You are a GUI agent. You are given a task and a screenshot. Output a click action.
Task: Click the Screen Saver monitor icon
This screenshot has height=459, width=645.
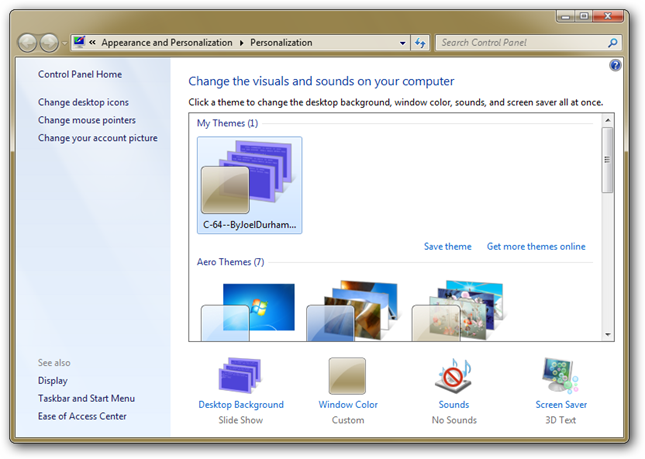[x=560, y=375]
